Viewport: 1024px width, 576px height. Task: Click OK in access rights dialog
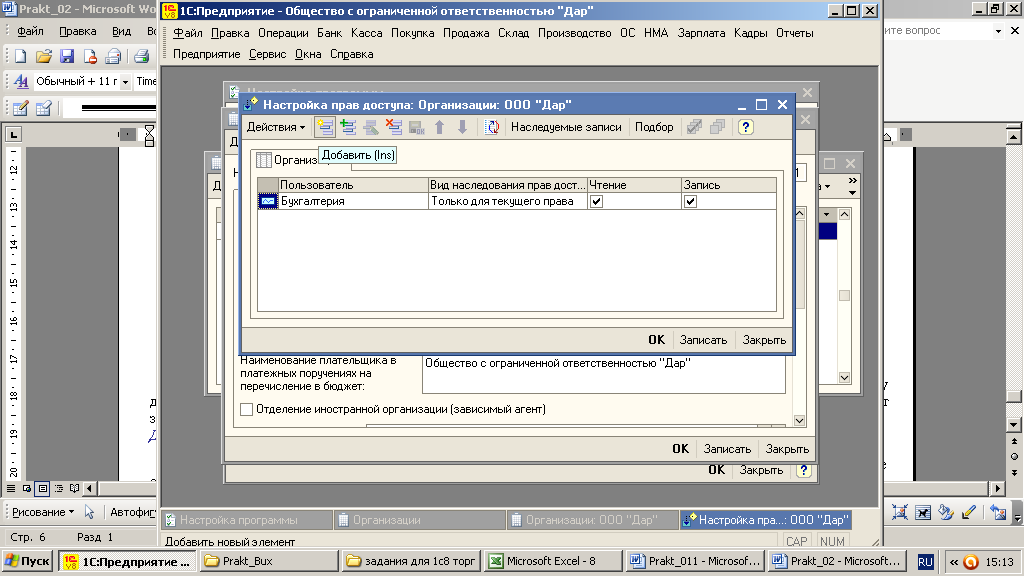click(656, 340)
